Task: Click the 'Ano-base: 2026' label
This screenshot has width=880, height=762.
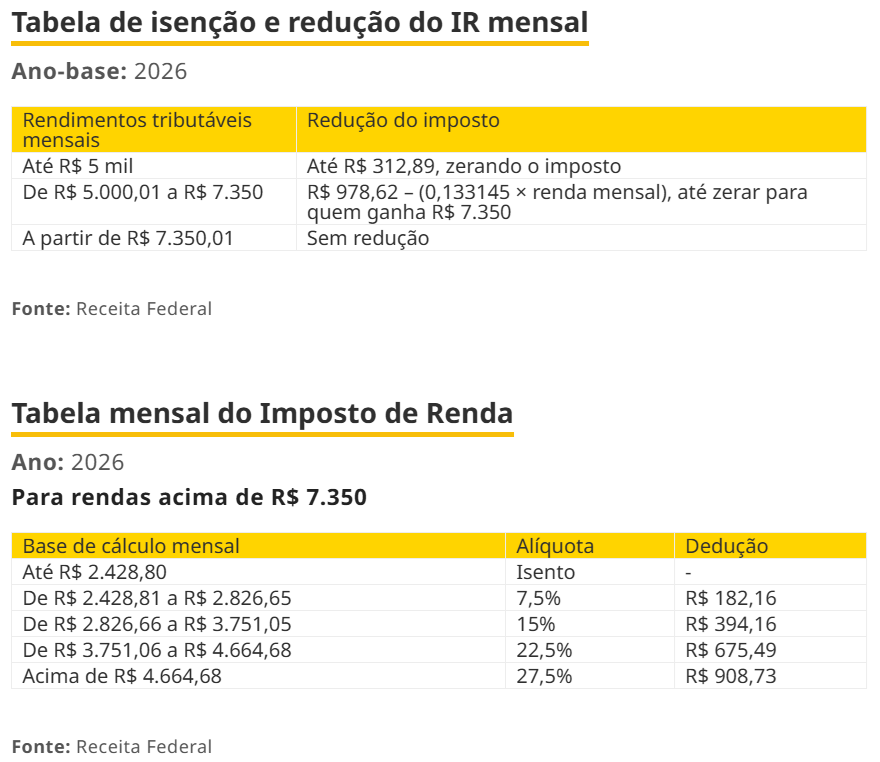Action: [99, 71]
